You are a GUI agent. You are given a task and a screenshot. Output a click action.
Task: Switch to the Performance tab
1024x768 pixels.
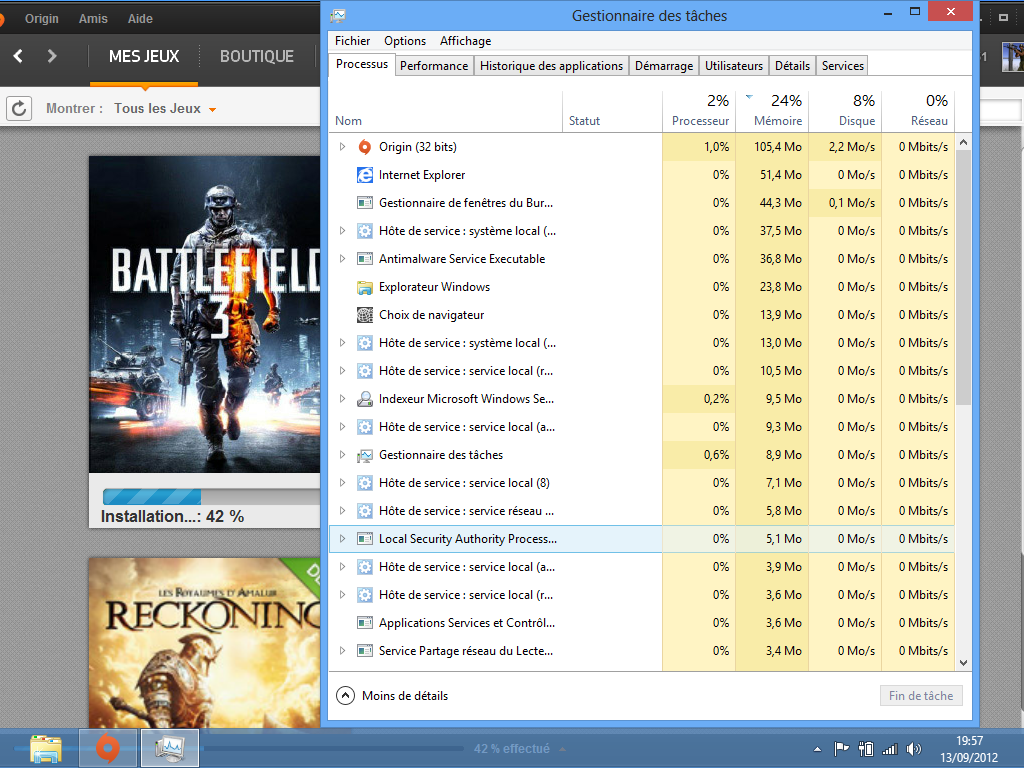434,66
